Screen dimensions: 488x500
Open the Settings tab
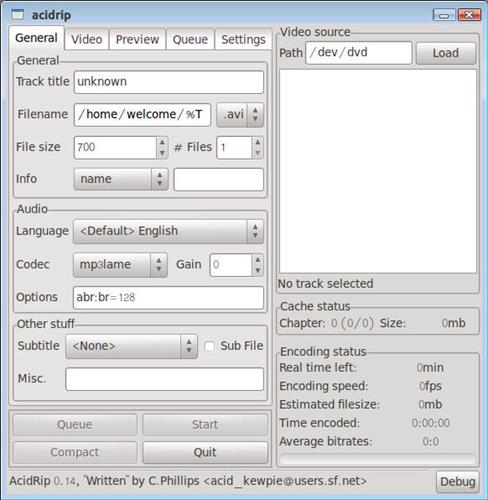click(x=243, y=39)
